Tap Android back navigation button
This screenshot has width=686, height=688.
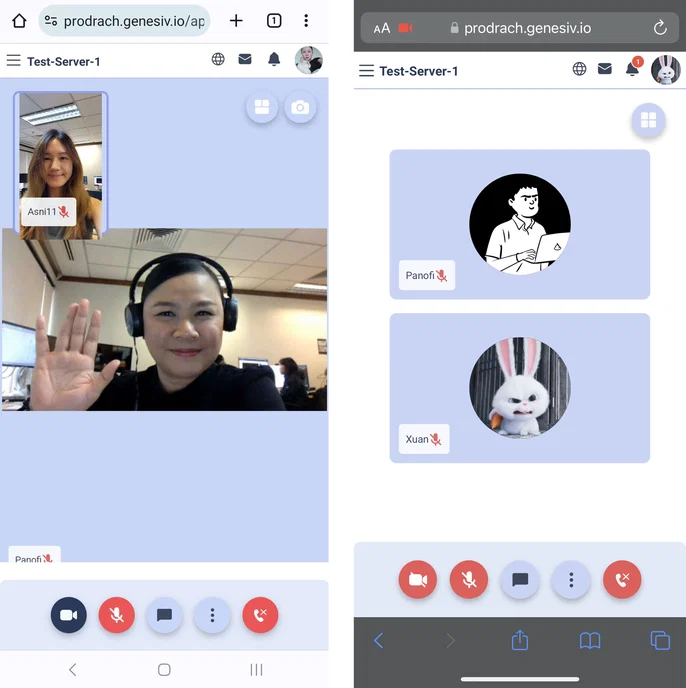tap(73, 670)
